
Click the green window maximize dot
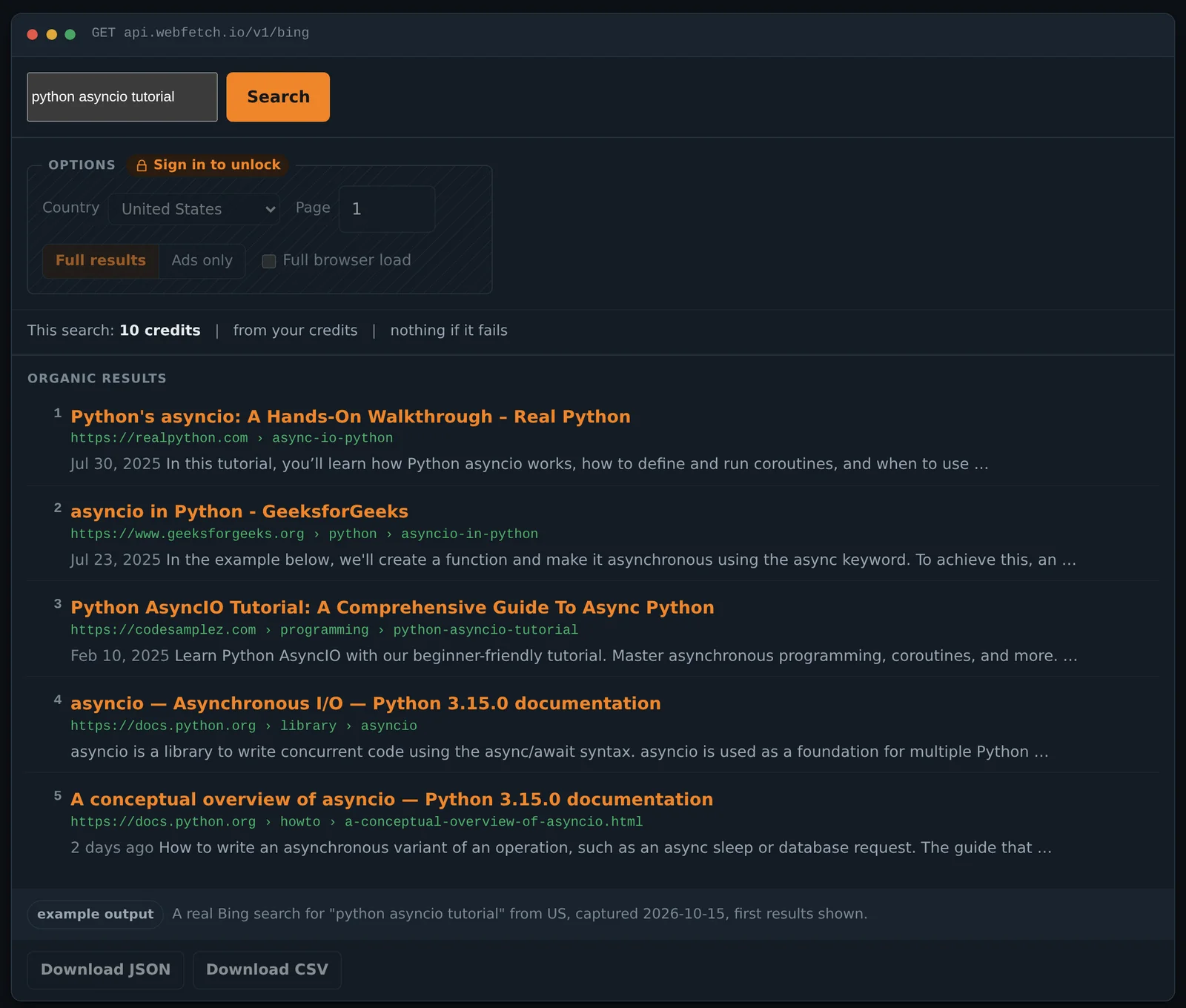tap(70, 34)
